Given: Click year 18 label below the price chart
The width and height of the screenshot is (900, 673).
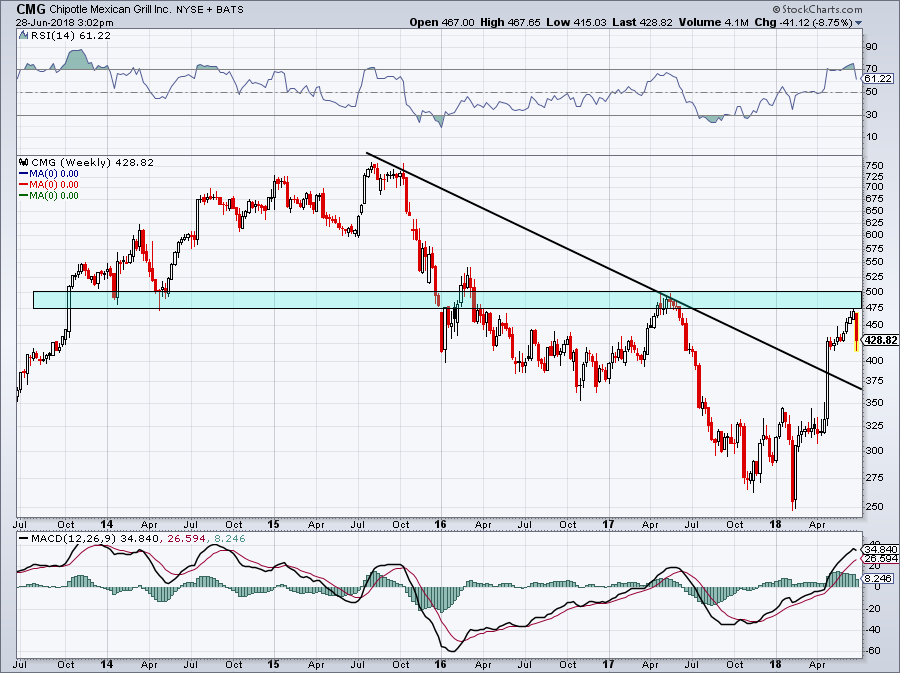Looking at the screenshot, I should click(x=775, y=524).
